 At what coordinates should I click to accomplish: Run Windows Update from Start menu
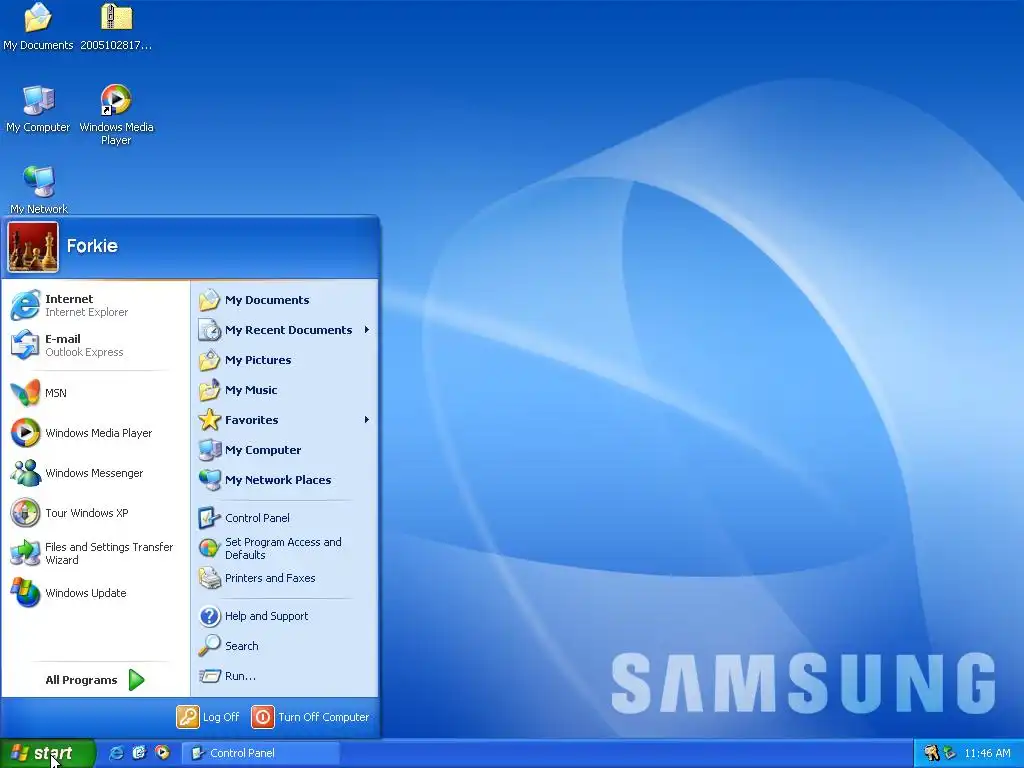click(x=95, y=593)
